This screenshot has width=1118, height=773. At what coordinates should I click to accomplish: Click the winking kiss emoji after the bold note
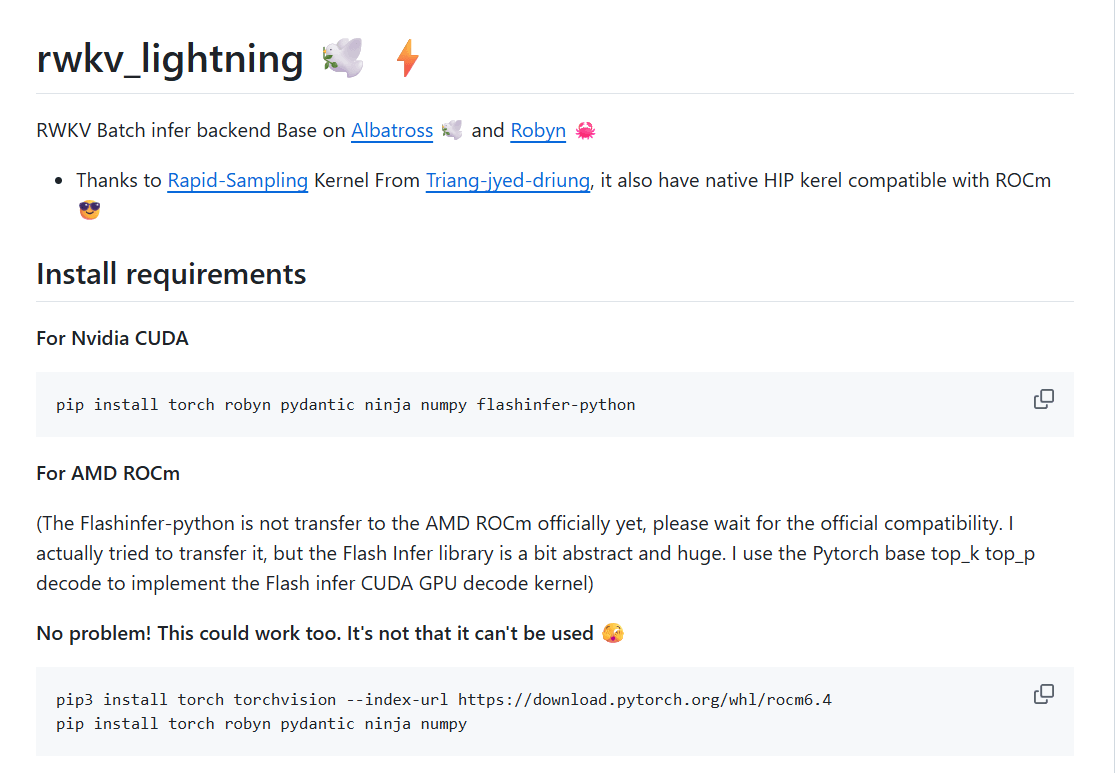[x=613, y=632]
